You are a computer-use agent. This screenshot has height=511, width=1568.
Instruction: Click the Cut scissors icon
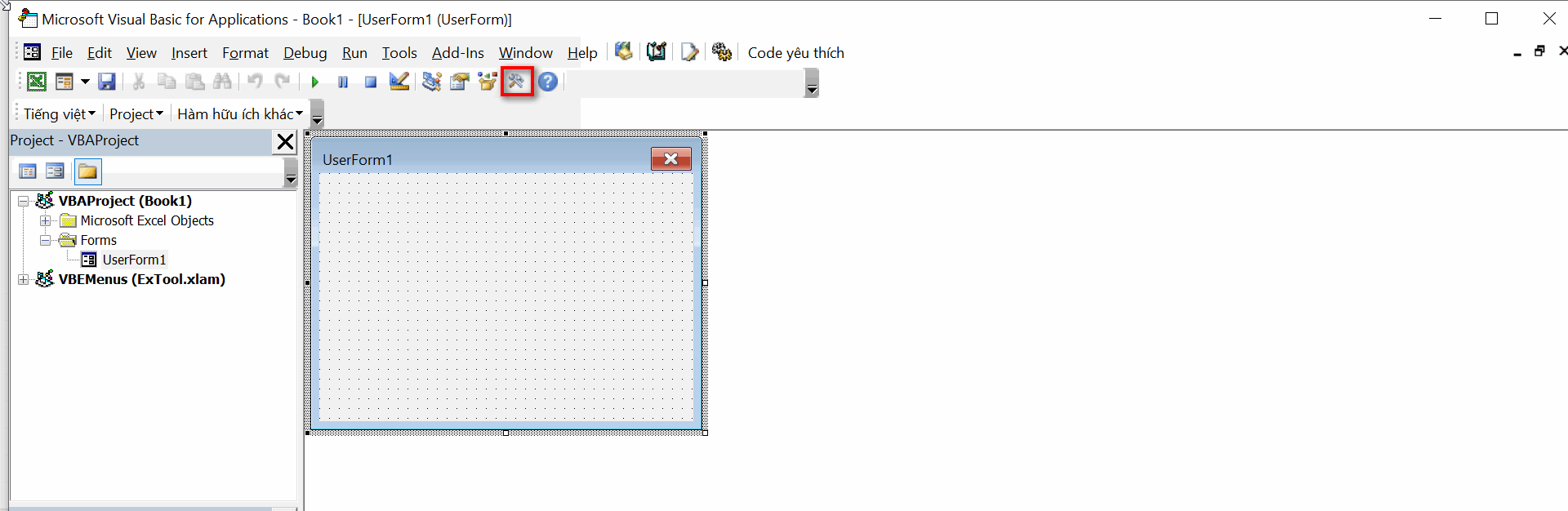(x=139, y=82)
